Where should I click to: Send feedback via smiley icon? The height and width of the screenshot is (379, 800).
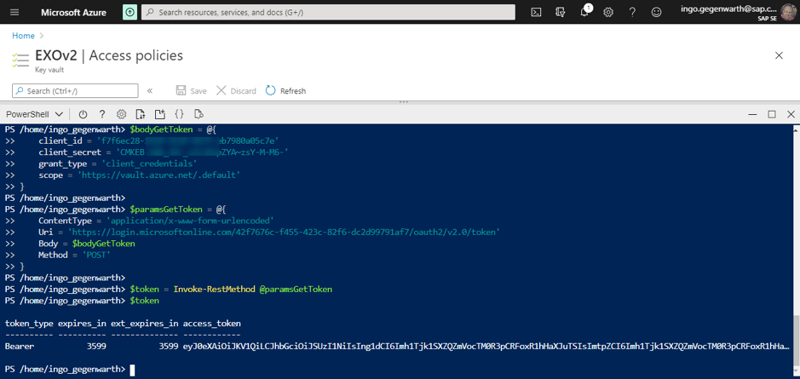point(657,12)
